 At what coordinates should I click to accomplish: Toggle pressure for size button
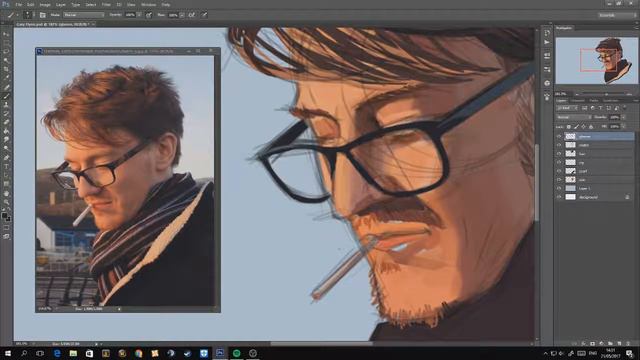point(204,15)
